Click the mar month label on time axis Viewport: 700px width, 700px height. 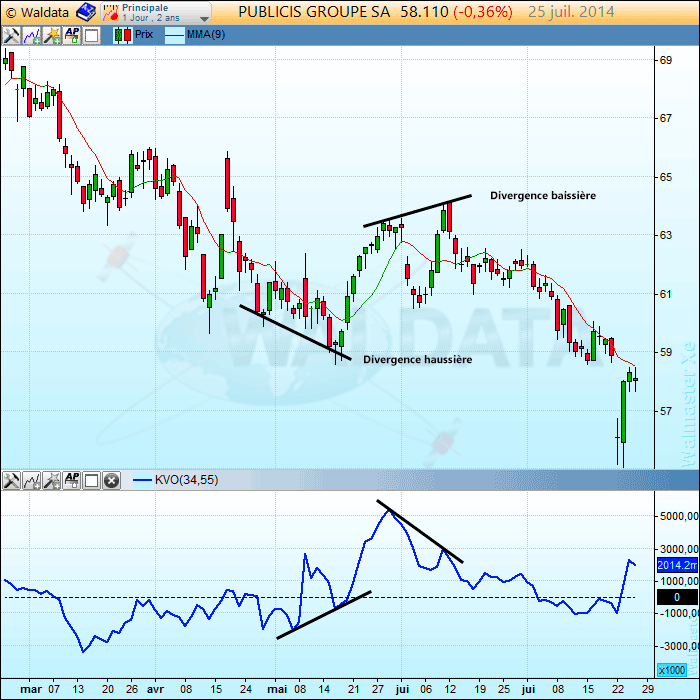31,689
